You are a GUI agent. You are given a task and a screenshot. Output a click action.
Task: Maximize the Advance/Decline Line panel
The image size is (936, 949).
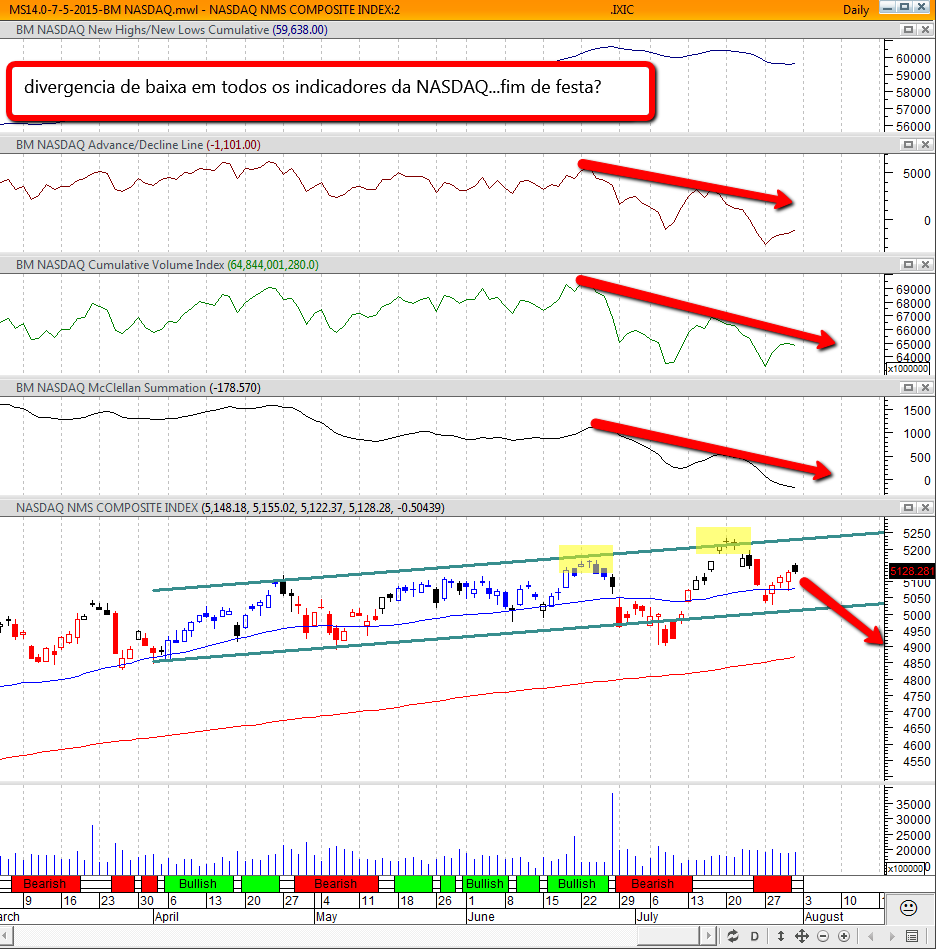pyautogui.click(x=908, y=145)
